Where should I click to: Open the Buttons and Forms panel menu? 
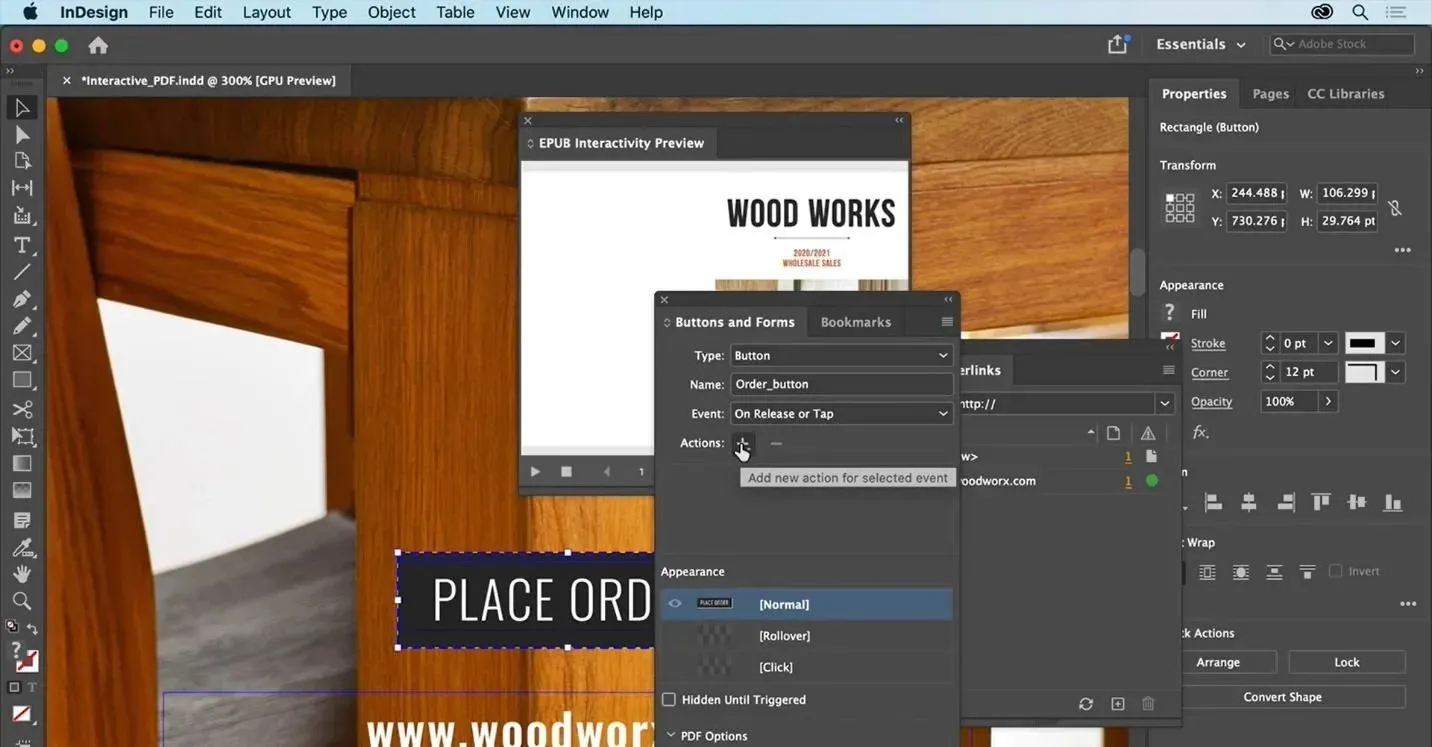945,321
